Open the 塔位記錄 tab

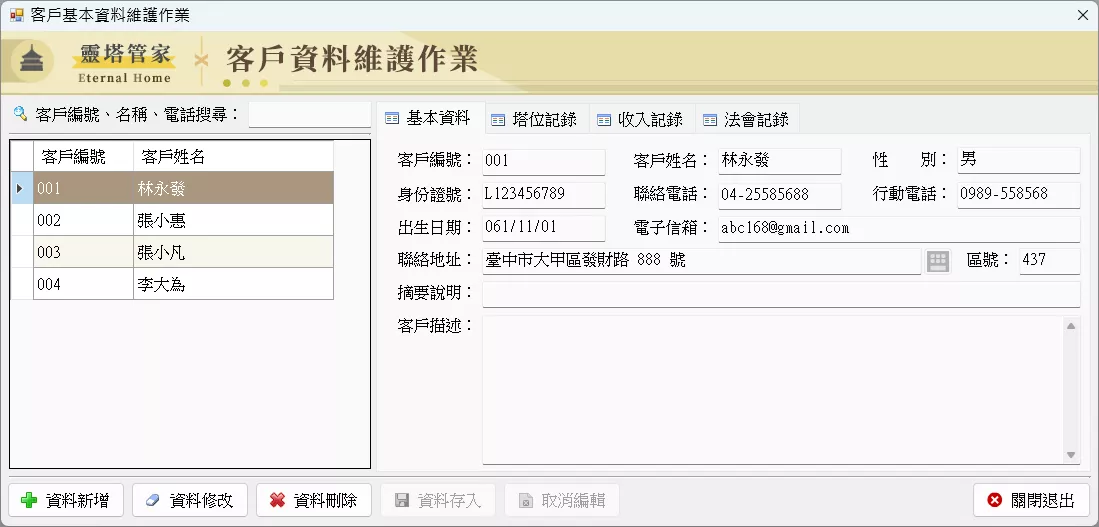coord(537,120)
